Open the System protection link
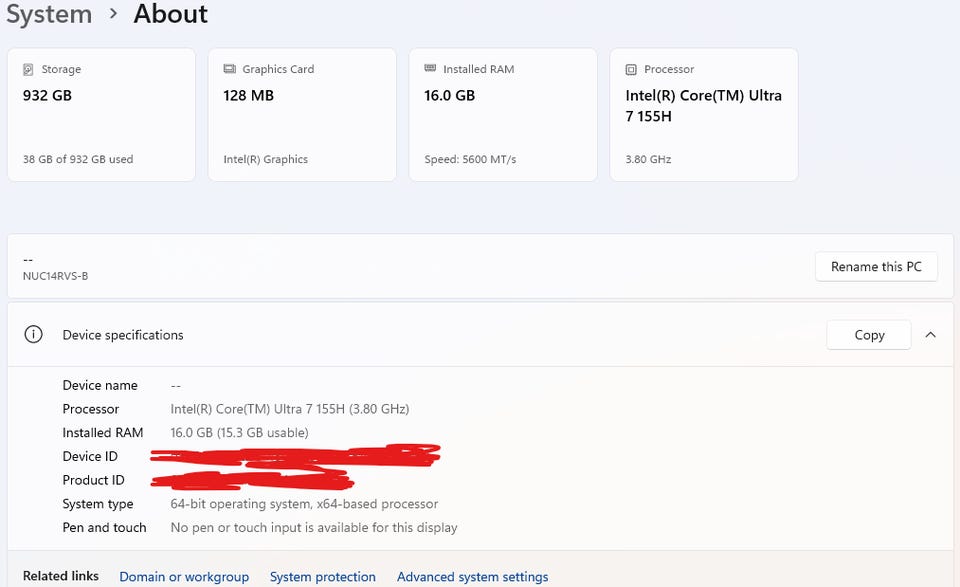Viewport: 960px width, 587px height. pos(322,577)
